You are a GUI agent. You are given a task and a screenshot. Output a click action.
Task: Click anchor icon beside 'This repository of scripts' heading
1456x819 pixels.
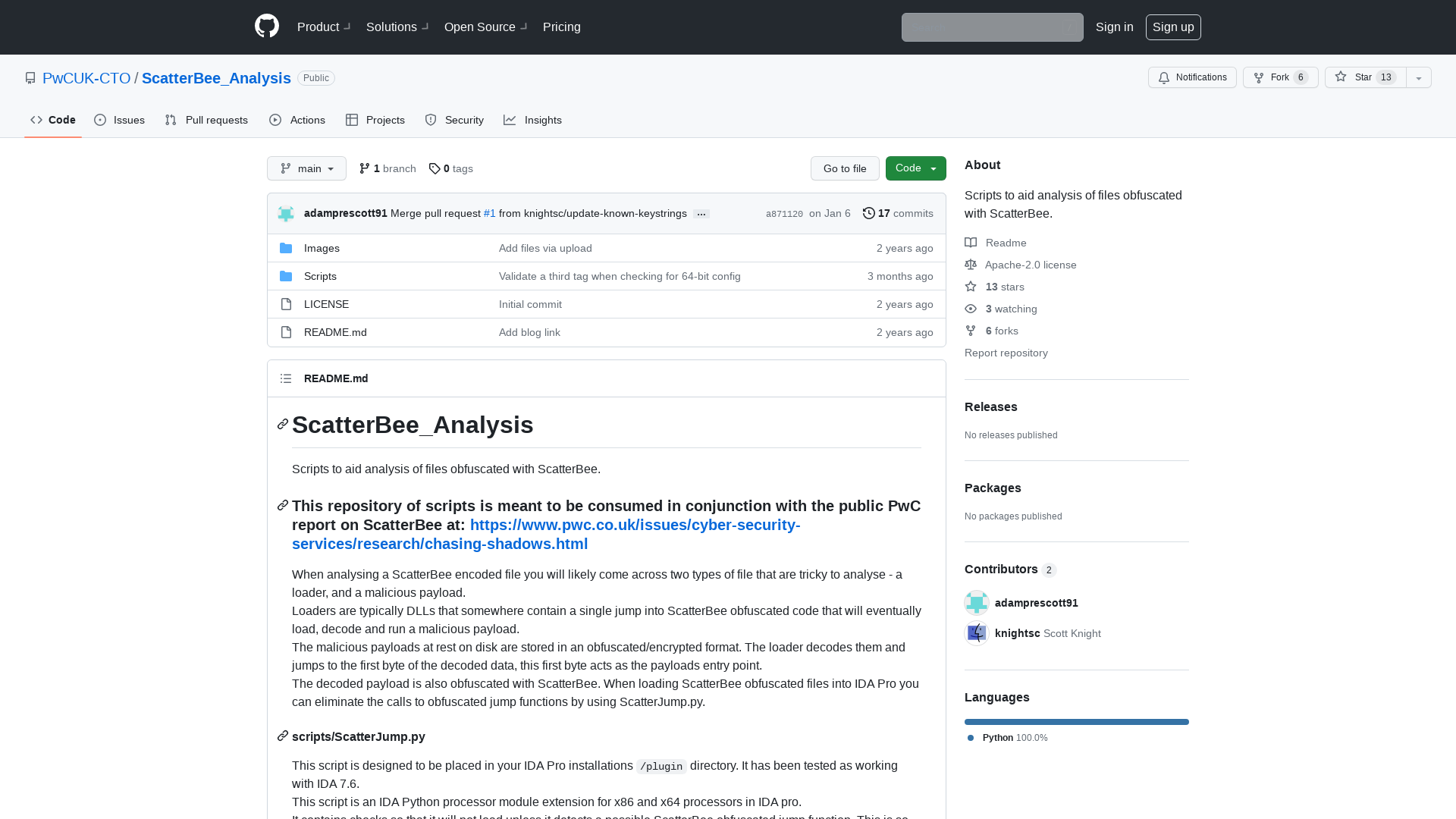point(283,505)
